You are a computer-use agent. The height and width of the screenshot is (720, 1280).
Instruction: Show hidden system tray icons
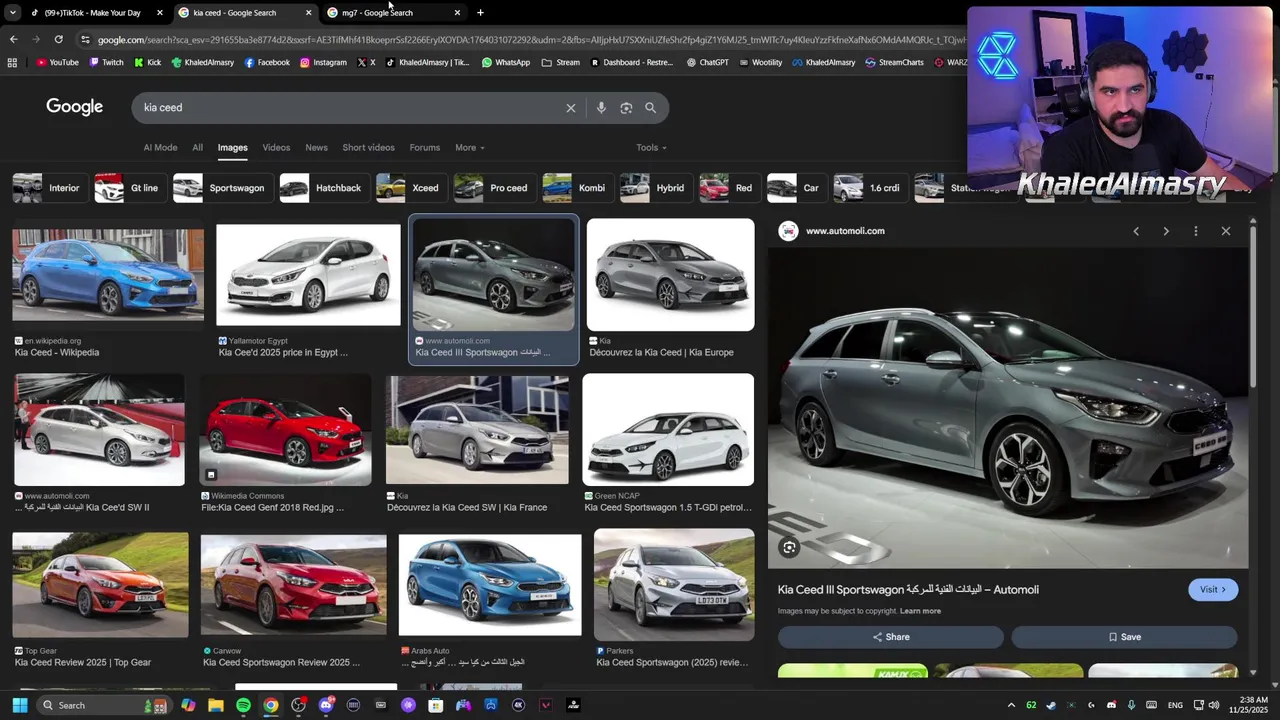[1011, 705]
